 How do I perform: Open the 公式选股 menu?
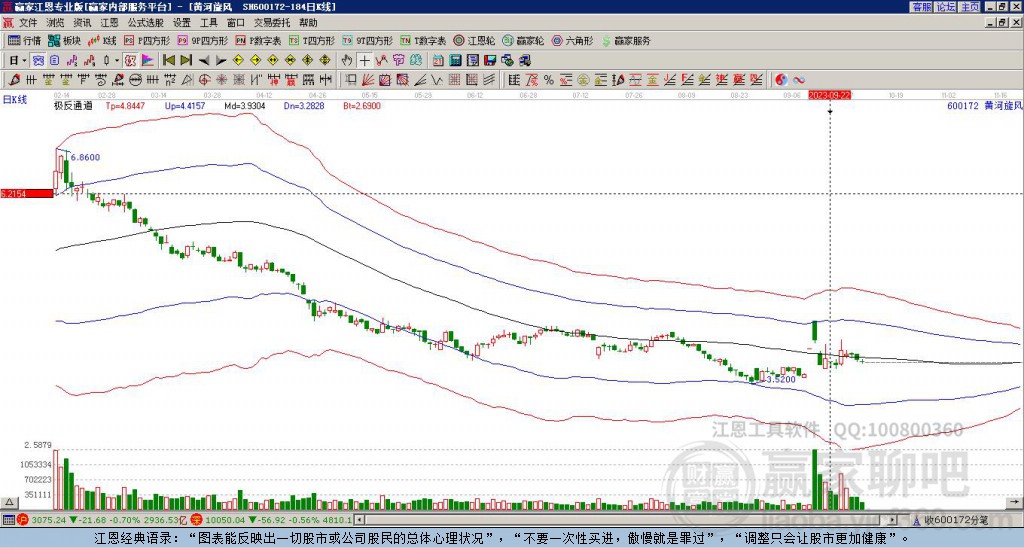[145, 23]
